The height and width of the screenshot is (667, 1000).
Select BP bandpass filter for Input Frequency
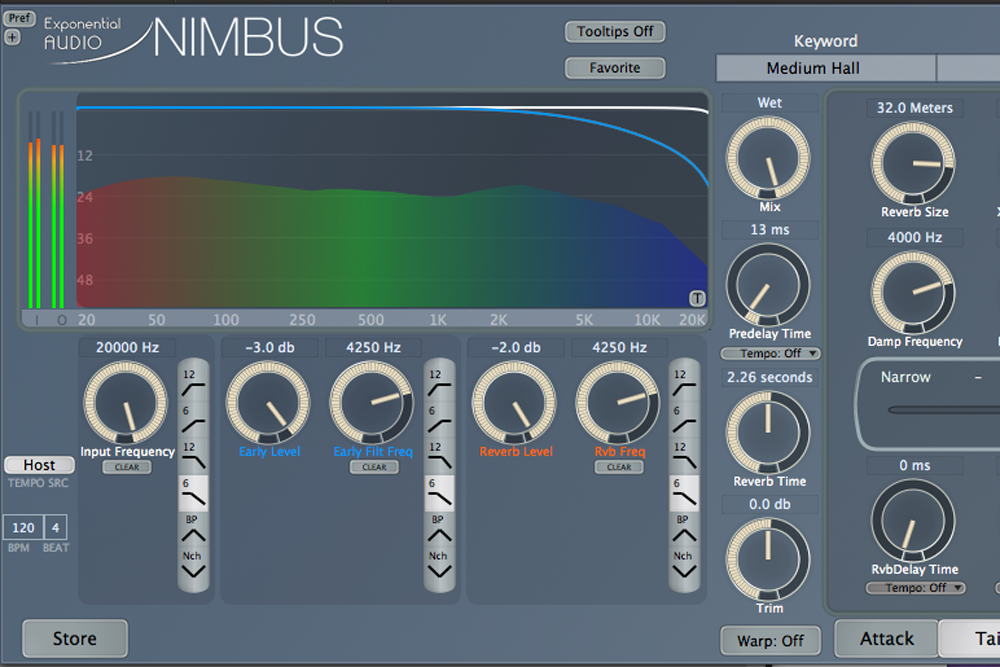coord(193,529)
